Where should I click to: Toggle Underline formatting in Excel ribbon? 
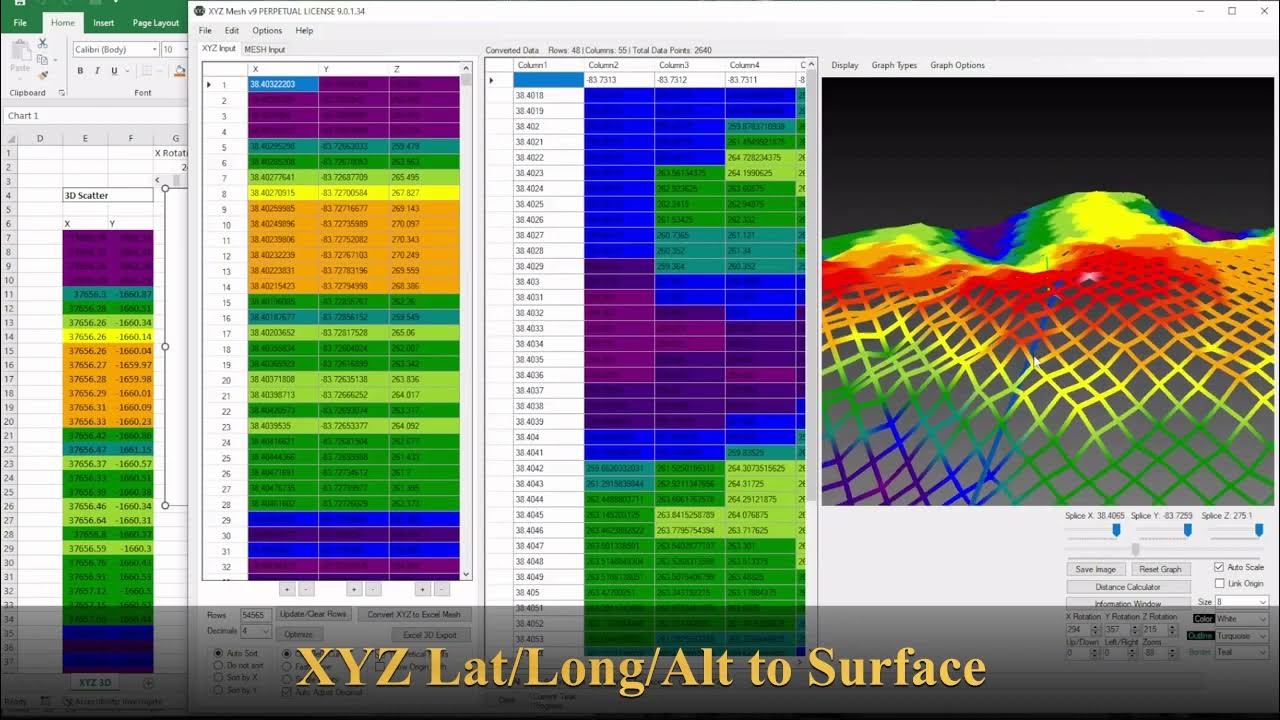(x=114, y=71)
